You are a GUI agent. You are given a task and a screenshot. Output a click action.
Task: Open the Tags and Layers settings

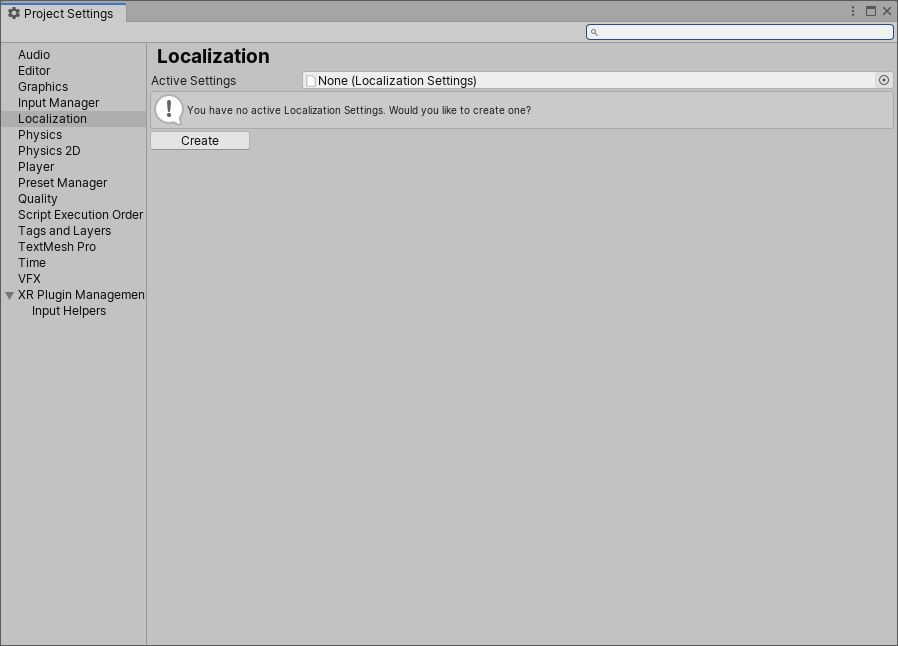point(64,230)
